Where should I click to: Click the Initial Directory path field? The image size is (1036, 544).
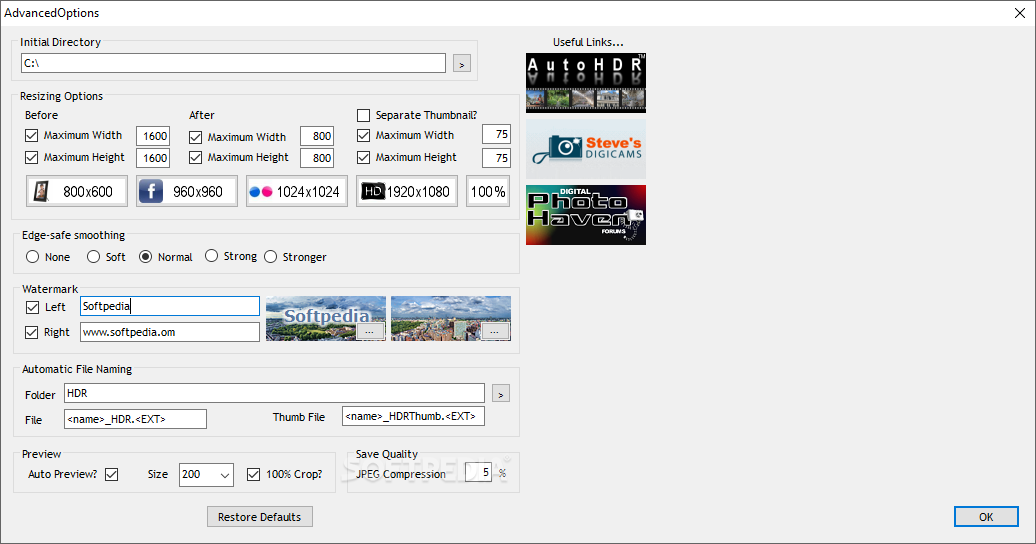coord(233,63)
